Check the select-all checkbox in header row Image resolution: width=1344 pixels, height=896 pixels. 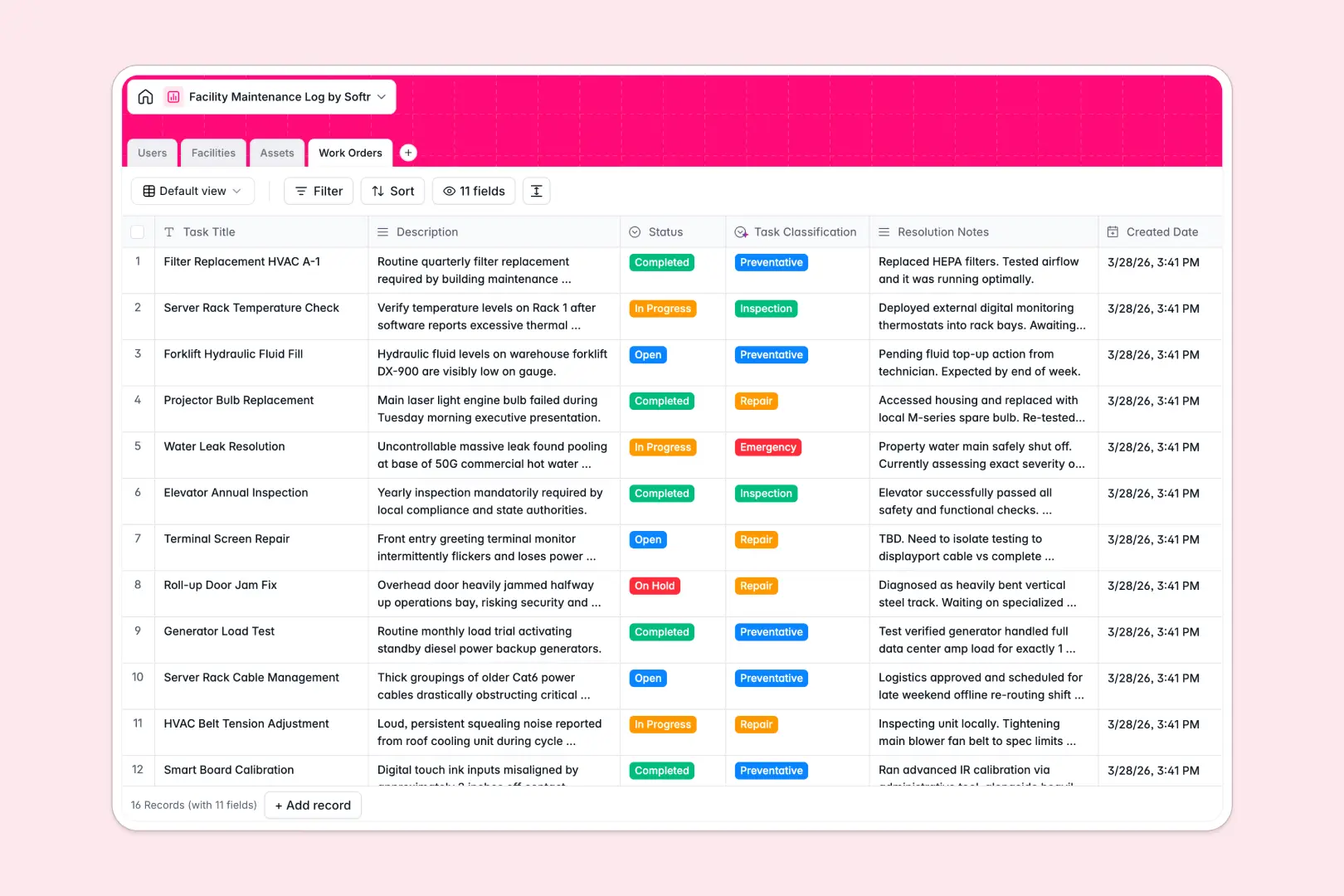pyautogui.click(x=138, y=231)
